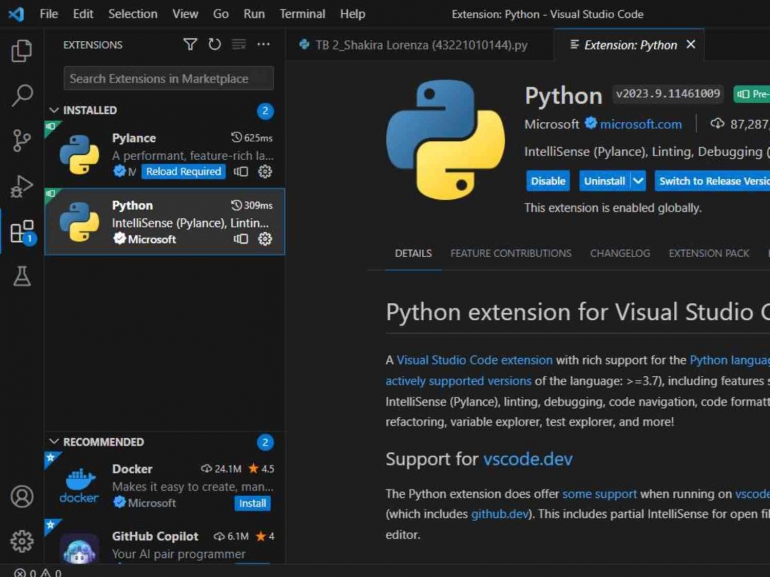The height and width of the screenshot is (577, 770).
Task: Open the Help menu
Action: [x=353, y=14]
